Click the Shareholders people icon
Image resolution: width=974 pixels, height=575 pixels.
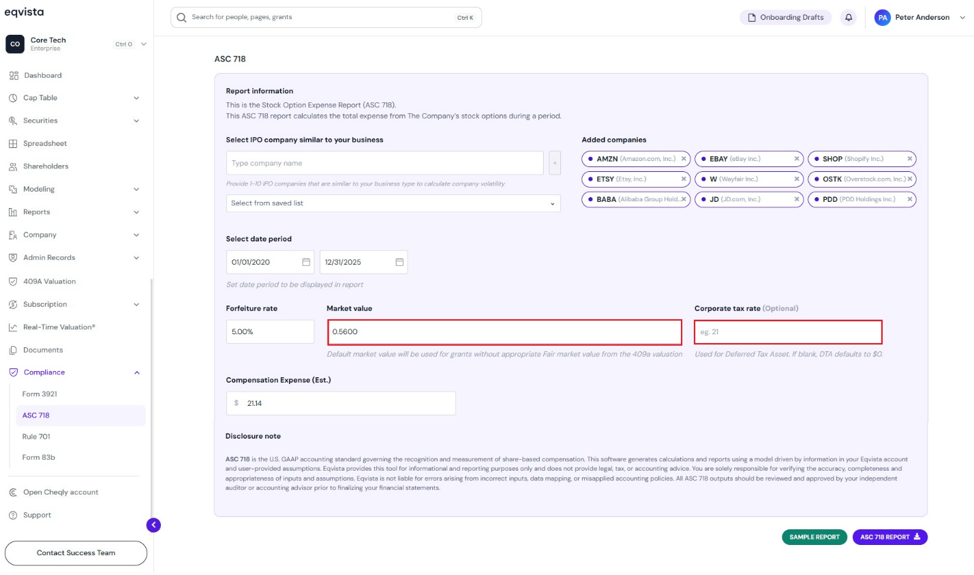pyautogui.click(x=13, y=166)
